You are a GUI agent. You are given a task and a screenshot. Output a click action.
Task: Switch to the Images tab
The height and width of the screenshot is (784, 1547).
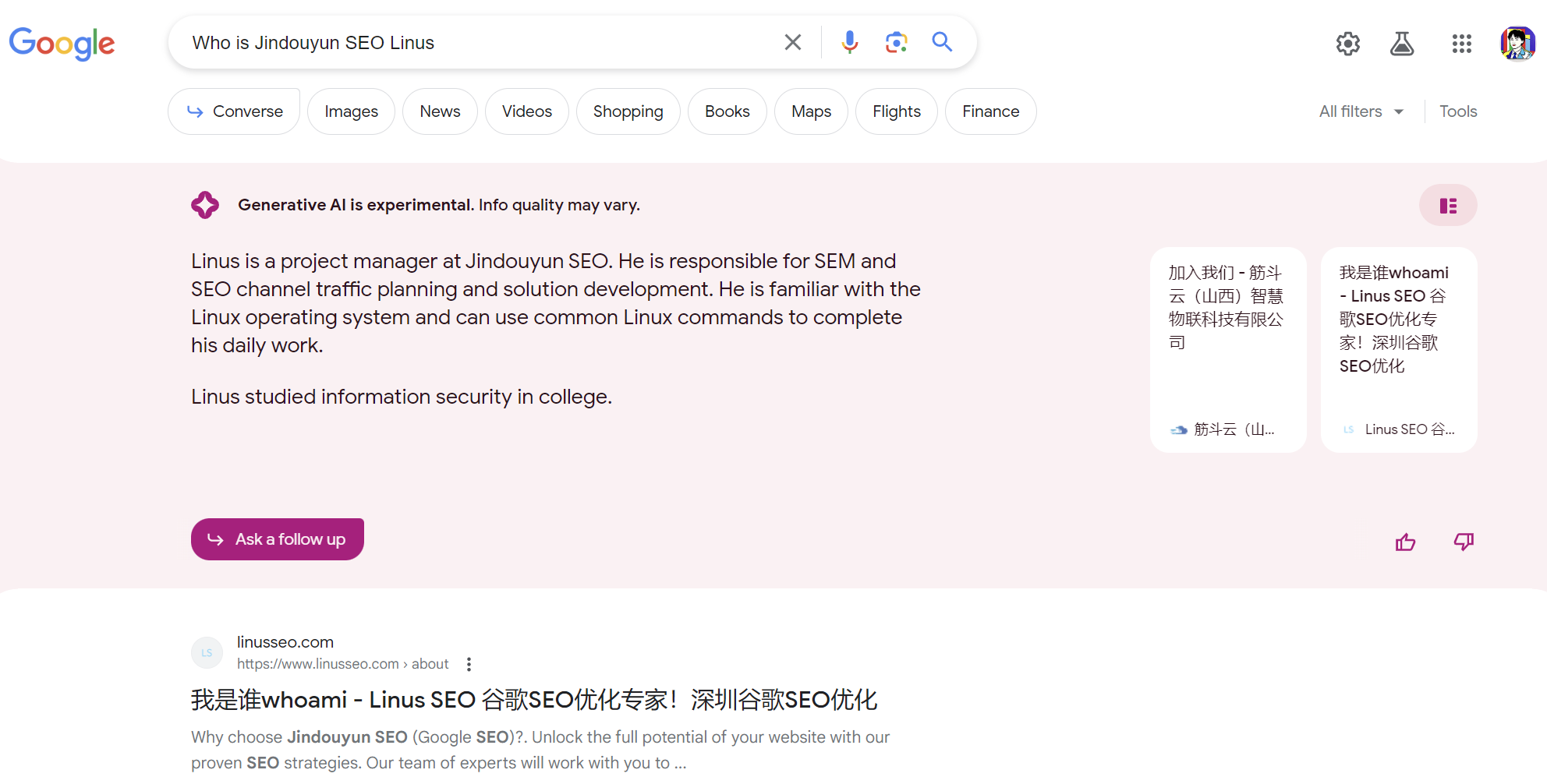[351, 111]
